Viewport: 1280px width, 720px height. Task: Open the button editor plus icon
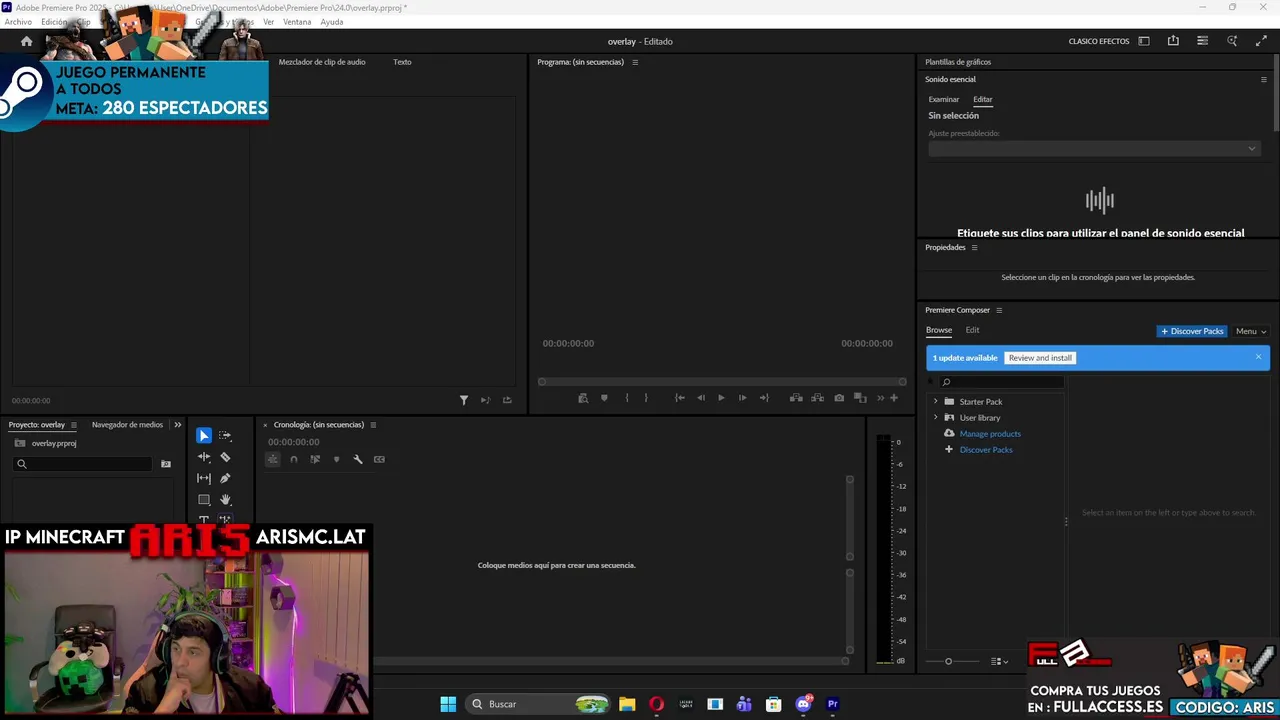894,398
